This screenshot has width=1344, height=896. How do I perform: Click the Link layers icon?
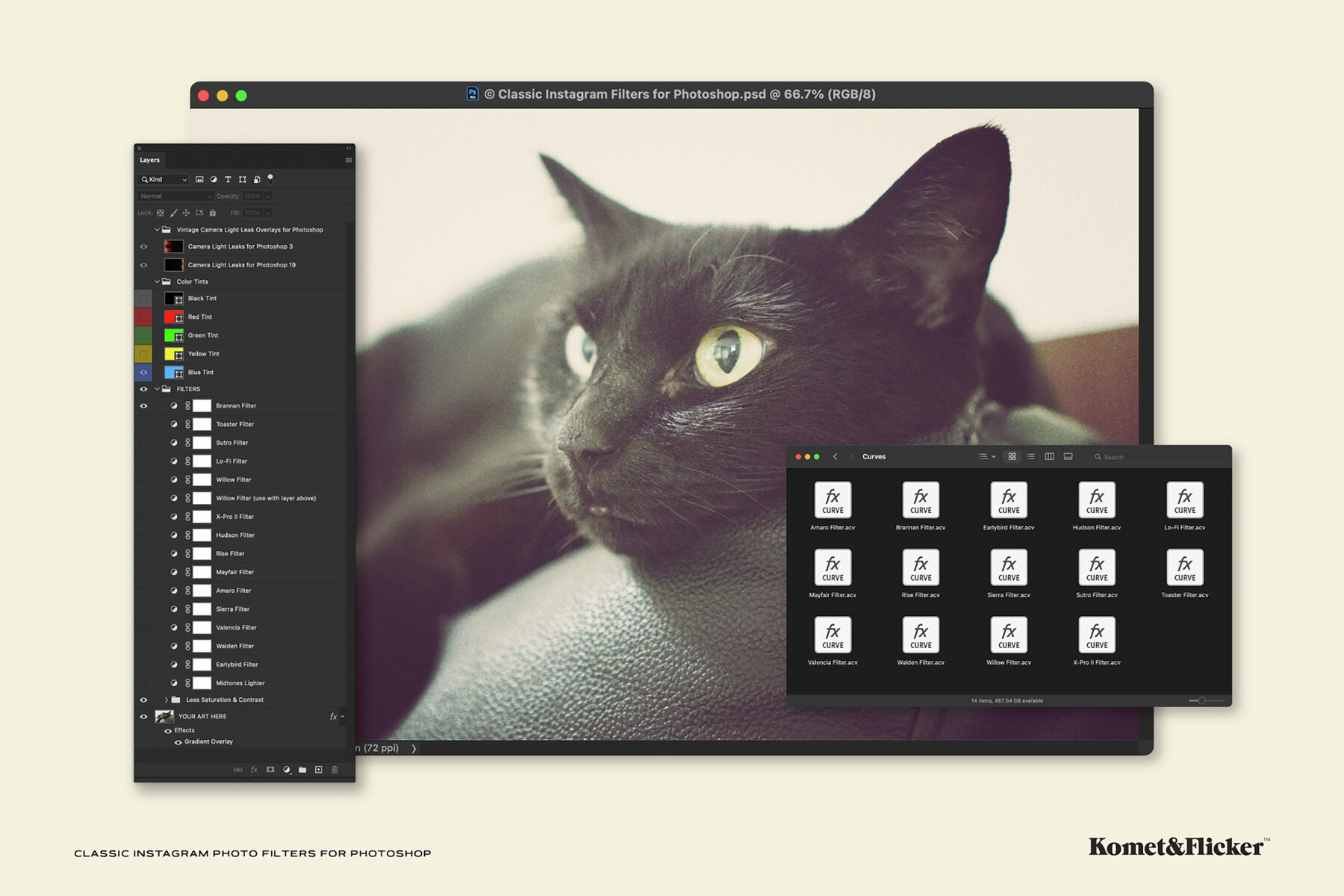(x=239, y=770)
